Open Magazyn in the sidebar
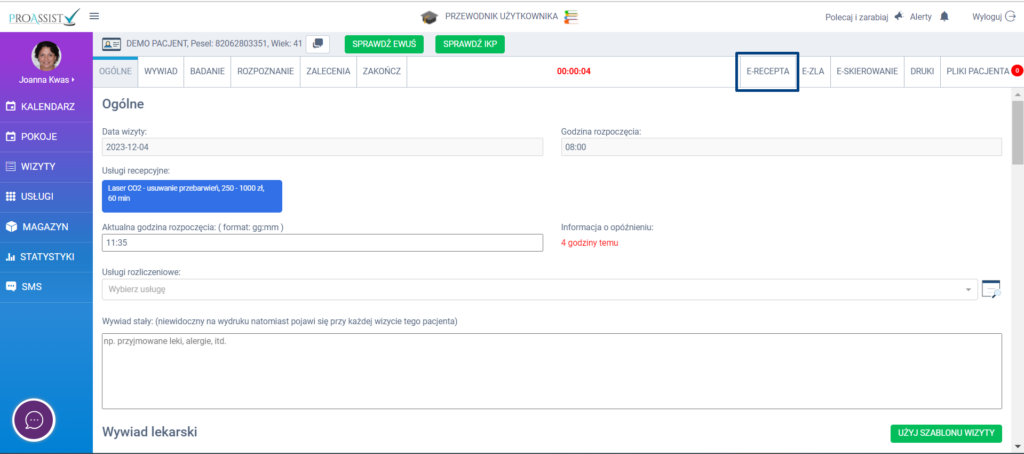The height and width of the screenshot is (454, 1024). point(46,227)
